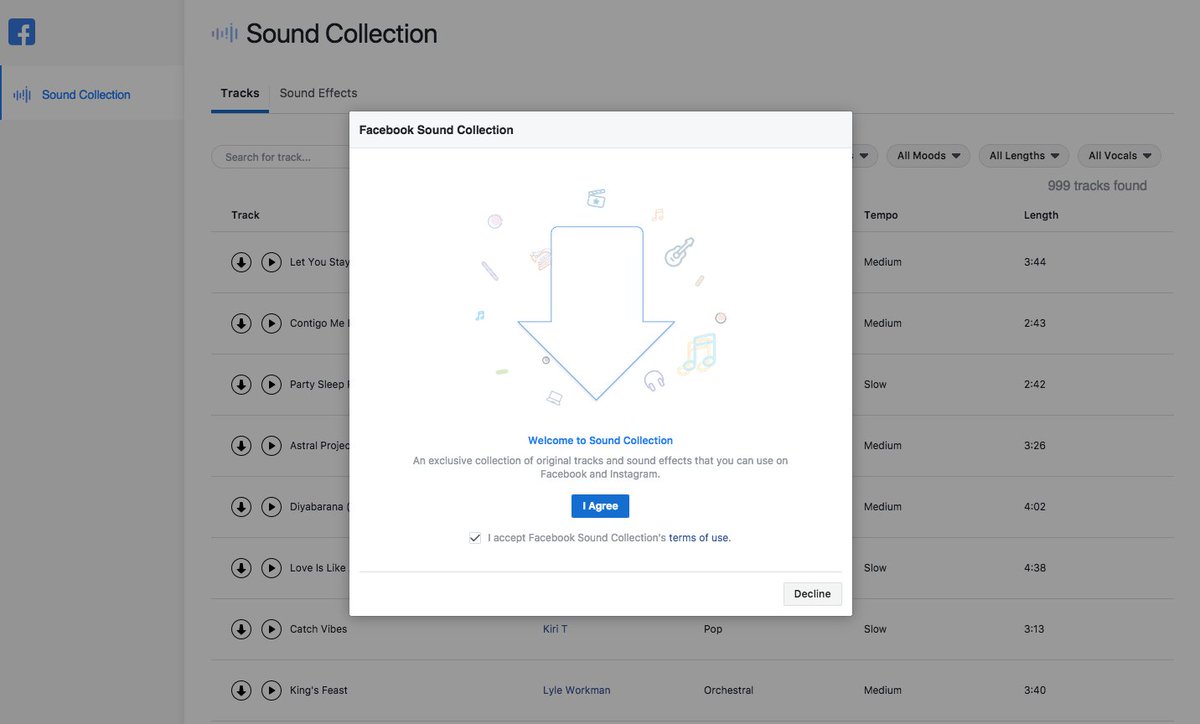
Task: Open Sound Collection in the sidebar
Action: (x=92, y=94)
